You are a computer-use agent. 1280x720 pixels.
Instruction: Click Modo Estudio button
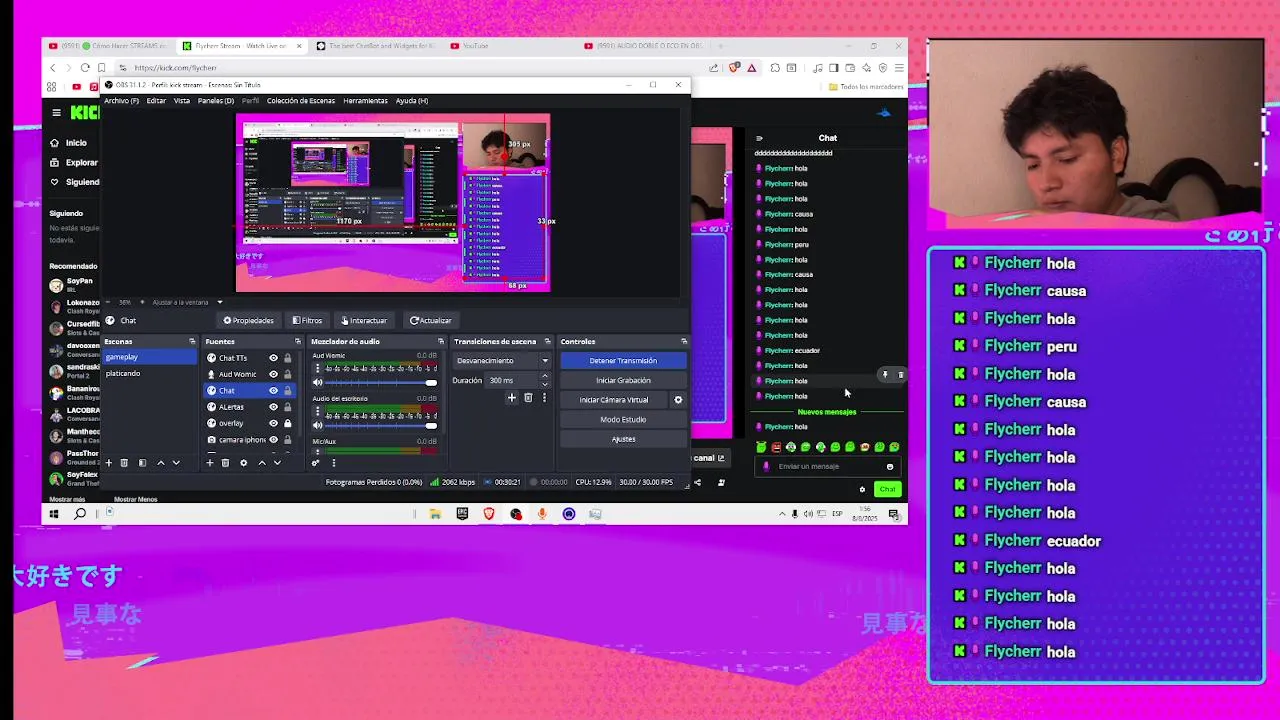pos(623,420)
